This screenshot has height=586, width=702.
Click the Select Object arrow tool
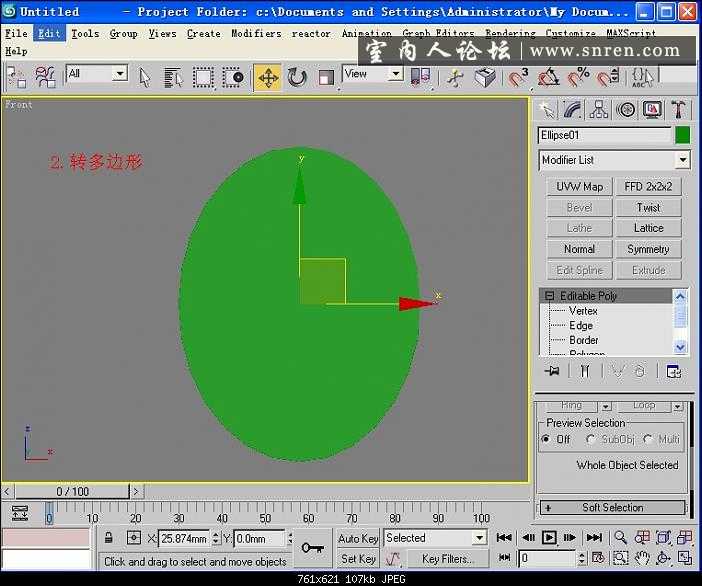[x=145, y=77]
